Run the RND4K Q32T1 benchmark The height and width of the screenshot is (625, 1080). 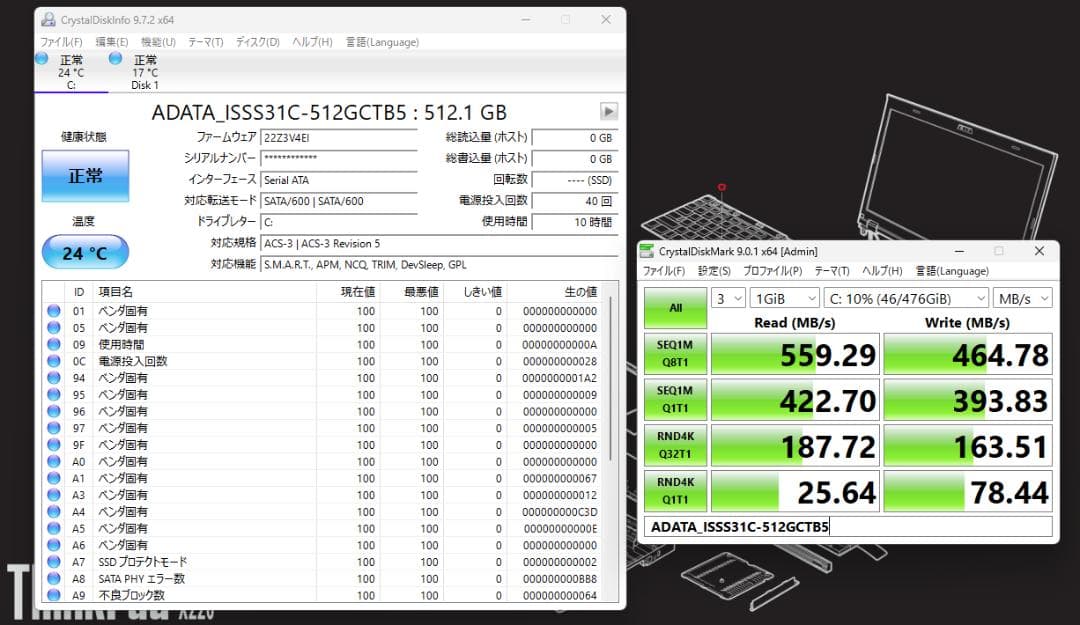(676, 446)
